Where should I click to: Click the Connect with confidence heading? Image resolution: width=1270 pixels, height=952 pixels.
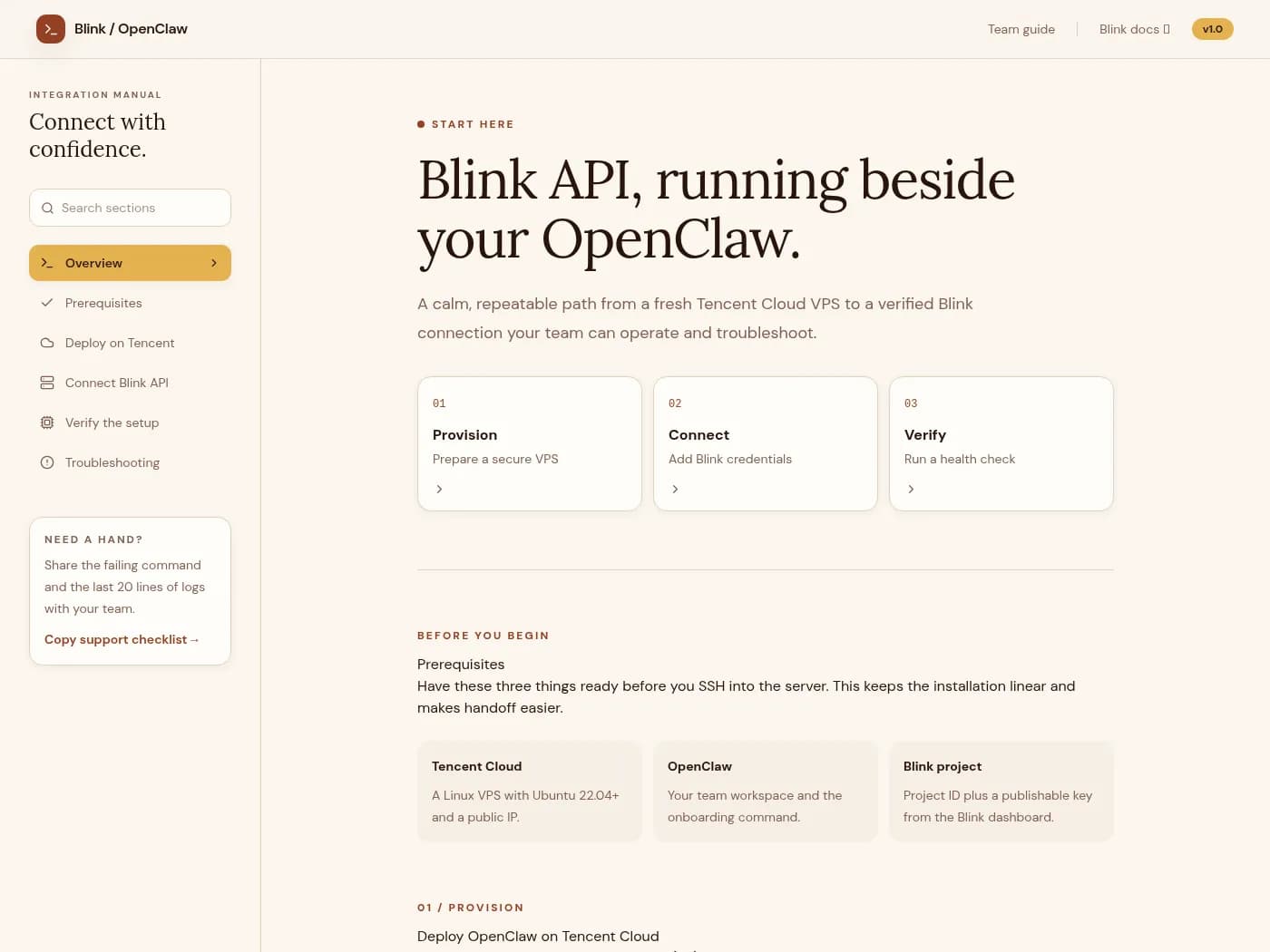(97, 135)
